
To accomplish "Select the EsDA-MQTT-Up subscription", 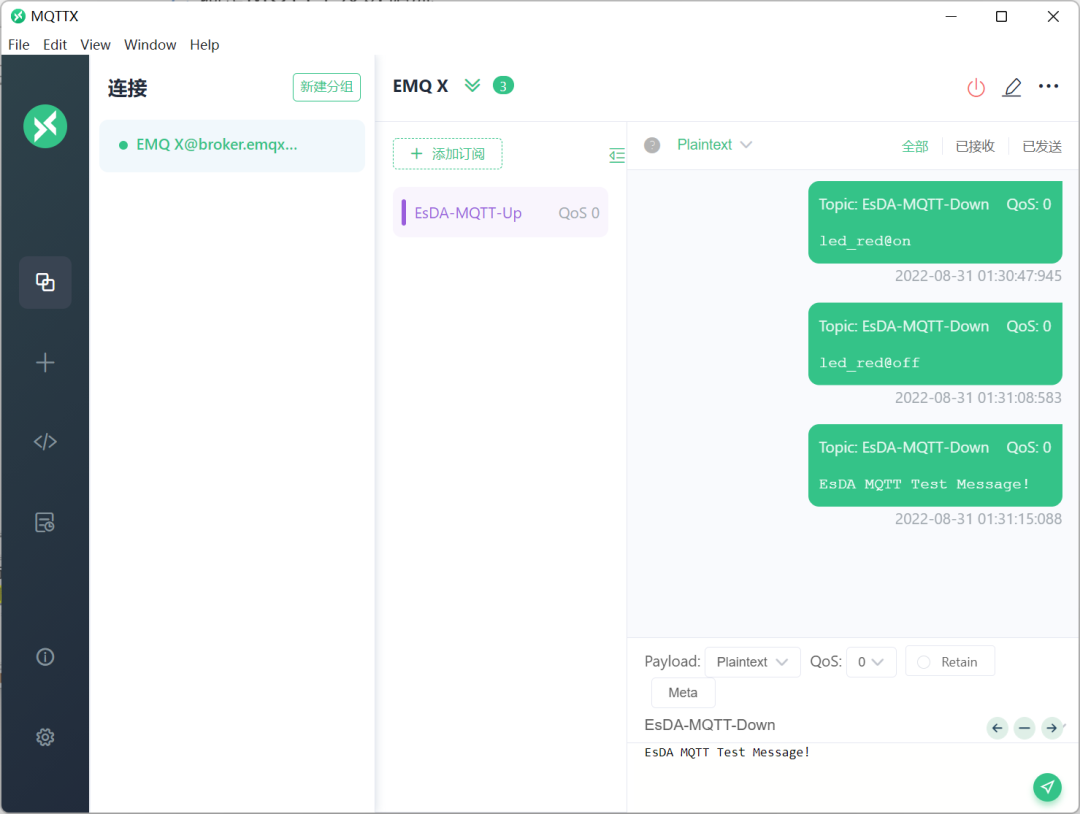I will click(500, 213).
